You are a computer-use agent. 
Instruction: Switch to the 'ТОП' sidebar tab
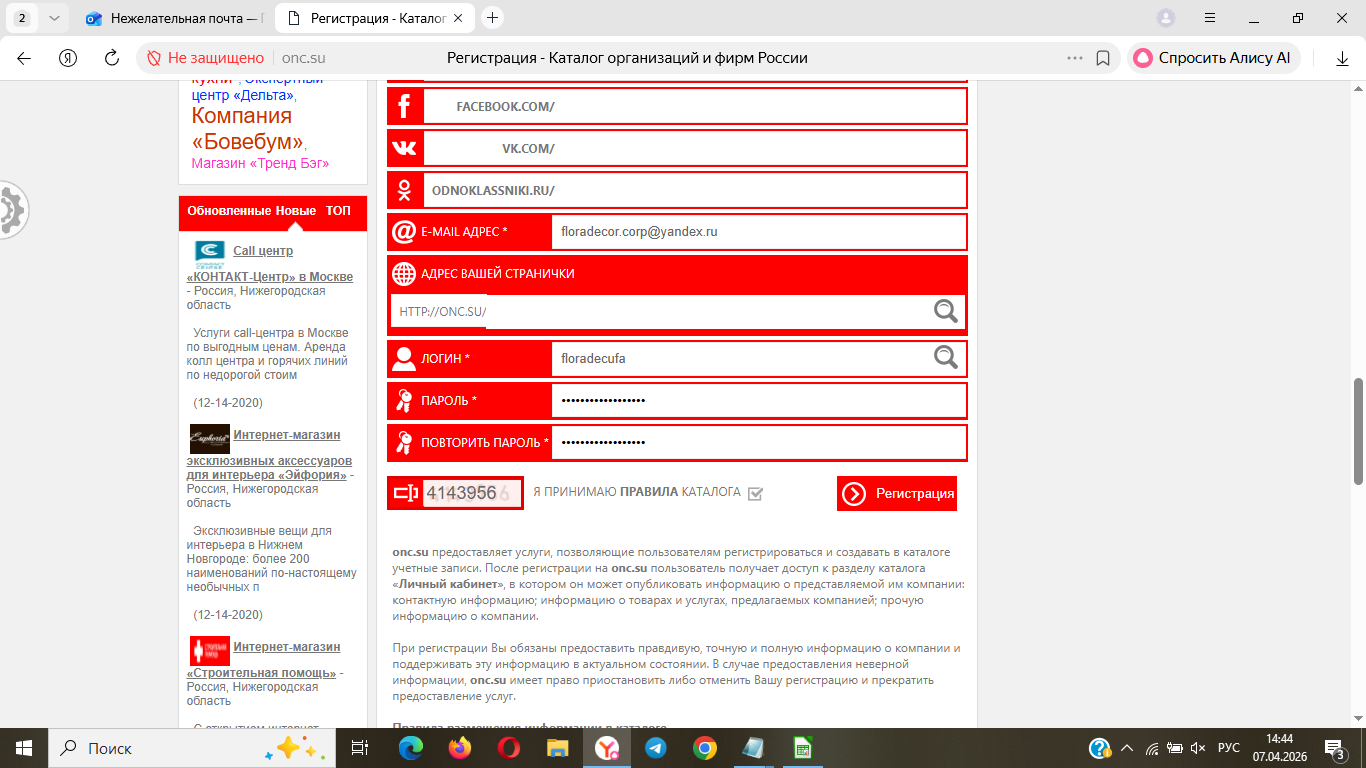pos(338,211)
